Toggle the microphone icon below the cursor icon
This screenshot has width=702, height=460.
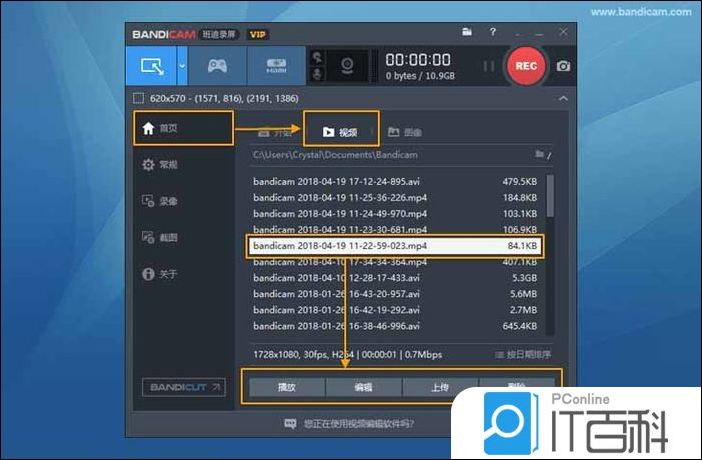[317, 74]
